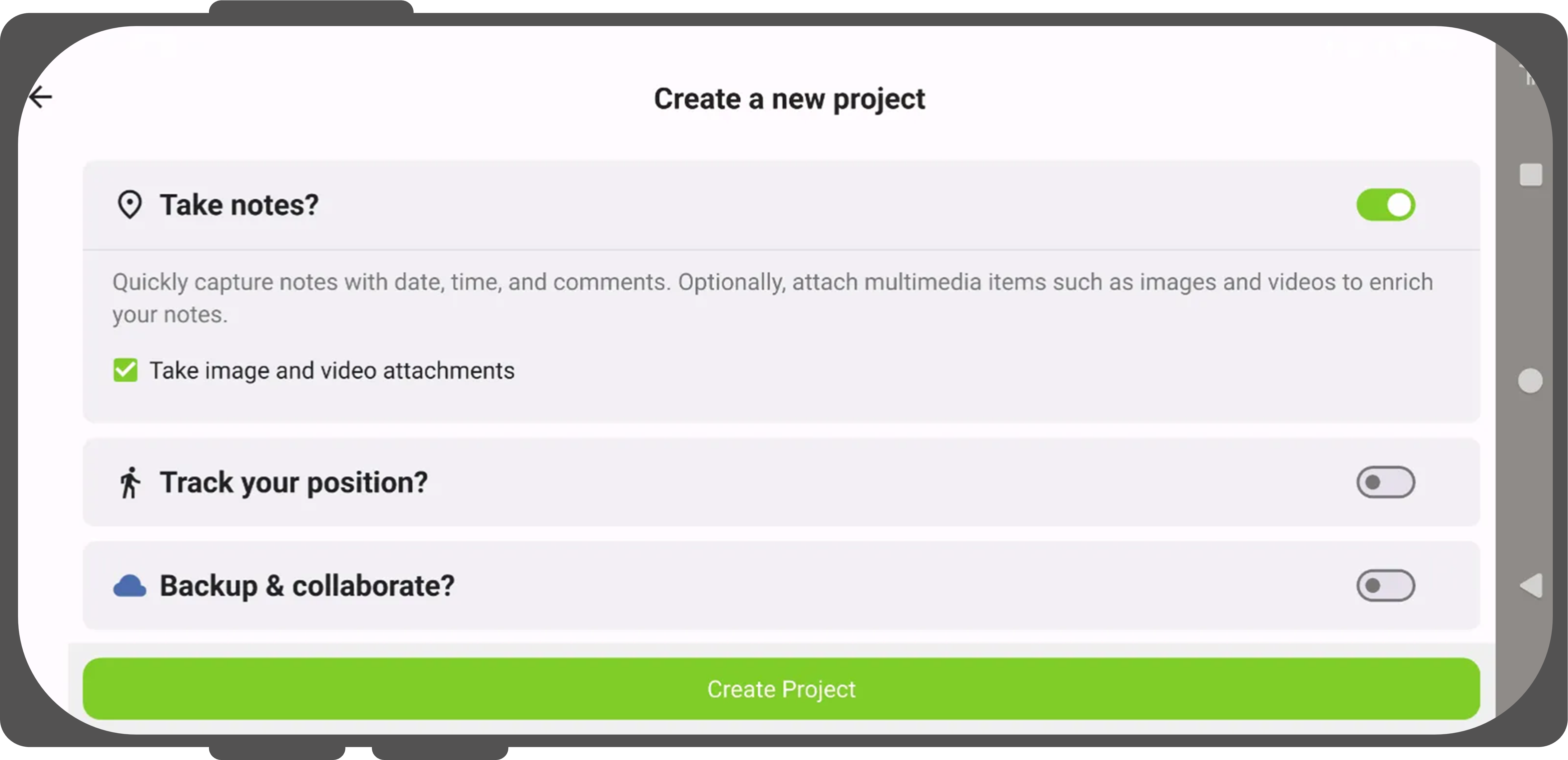The height and width of the screenshot is (760, 1568).
Task: Click the Create Project button
Action: coord(781,689)
